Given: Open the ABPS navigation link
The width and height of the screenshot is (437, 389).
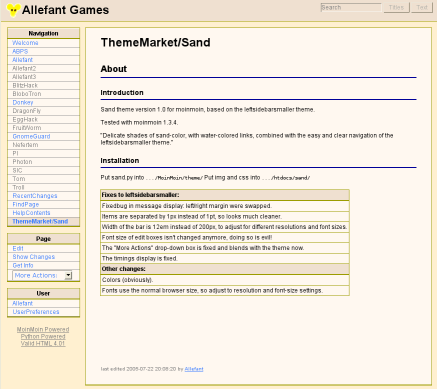Looking at the screenshot, I should [20, 52].
